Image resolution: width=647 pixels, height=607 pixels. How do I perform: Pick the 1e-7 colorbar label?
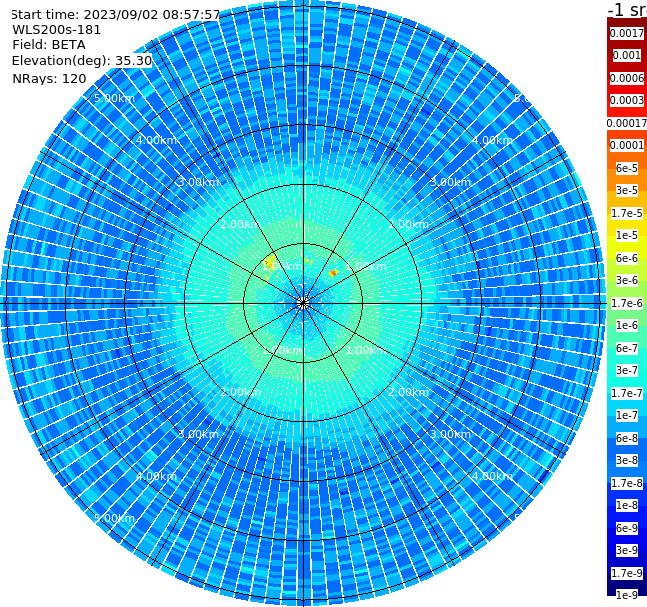[x=627, y=415]
